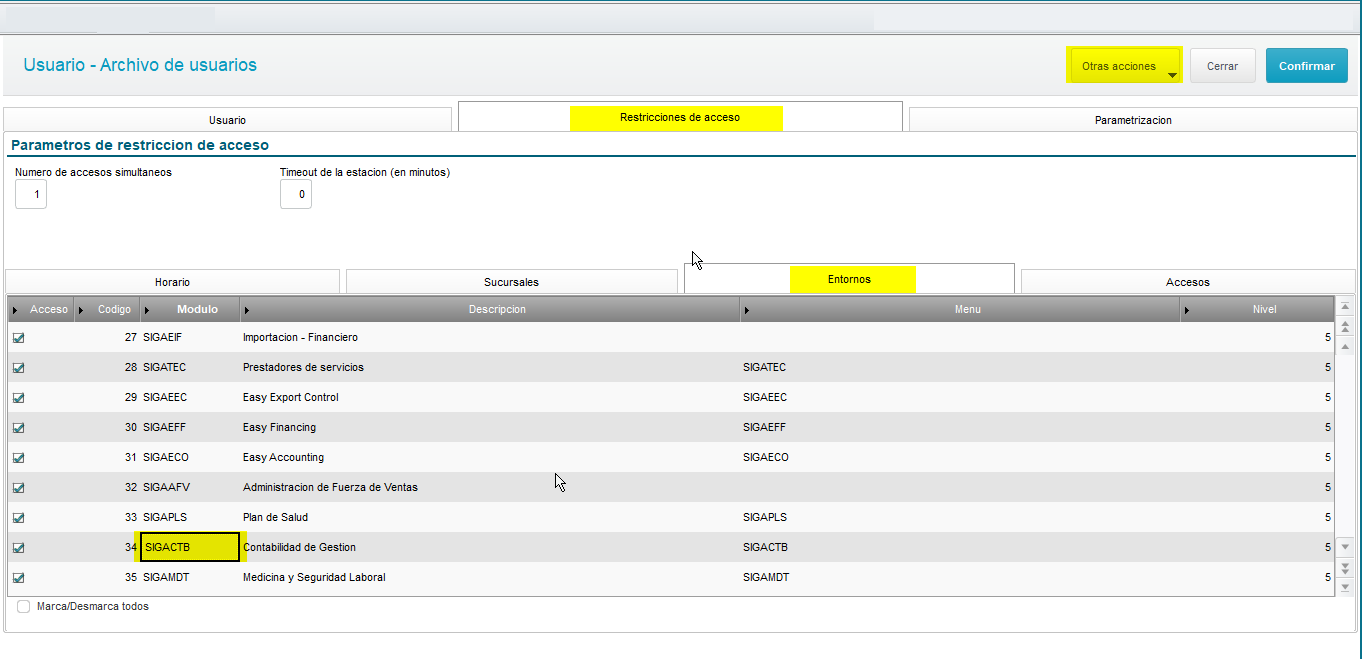Disable access for SIGAEFF module
Image resolution: width=1362 pixels, height=659 pixels.
click(x=18, y=428)
